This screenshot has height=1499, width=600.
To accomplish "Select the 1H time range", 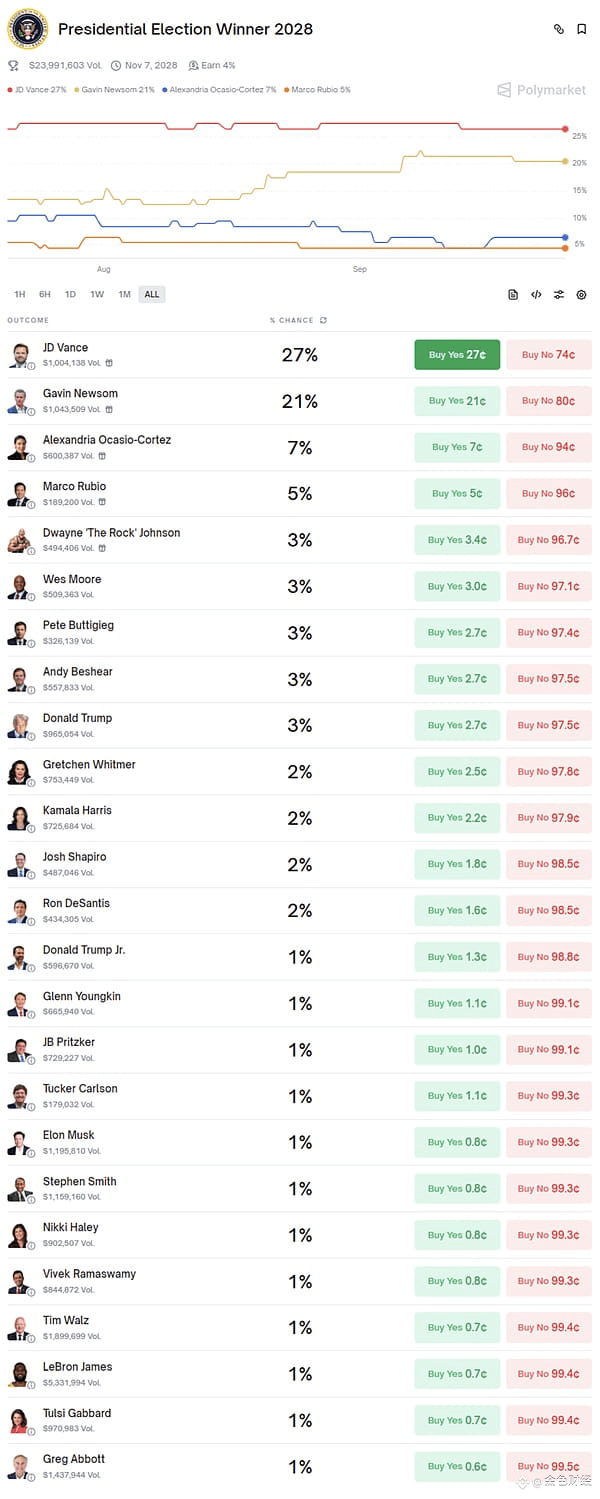I will click(20, 294).
